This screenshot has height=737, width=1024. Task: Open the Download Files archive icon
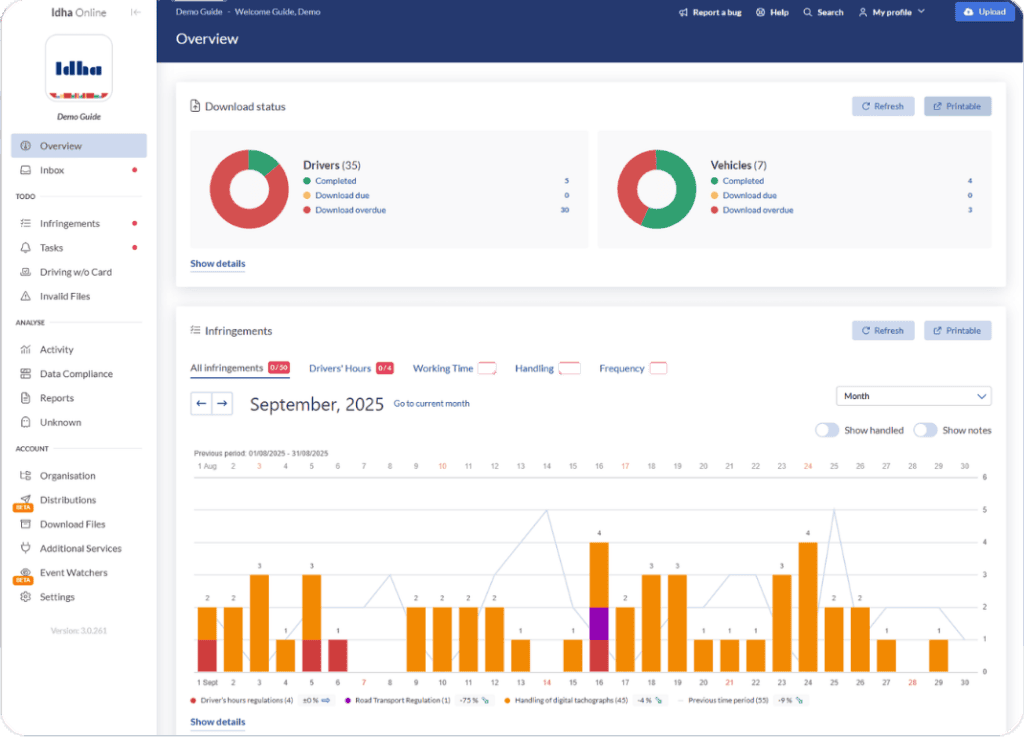point(25,524)
